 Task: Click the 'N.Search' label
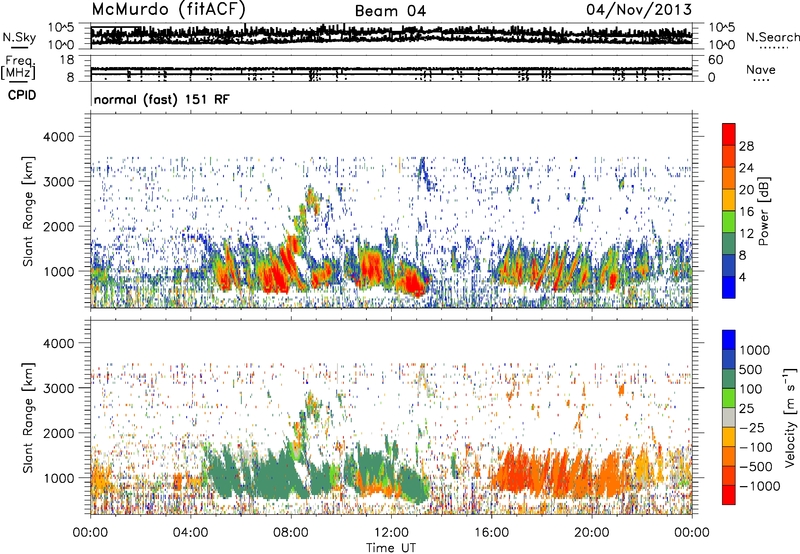pos(772,37)
